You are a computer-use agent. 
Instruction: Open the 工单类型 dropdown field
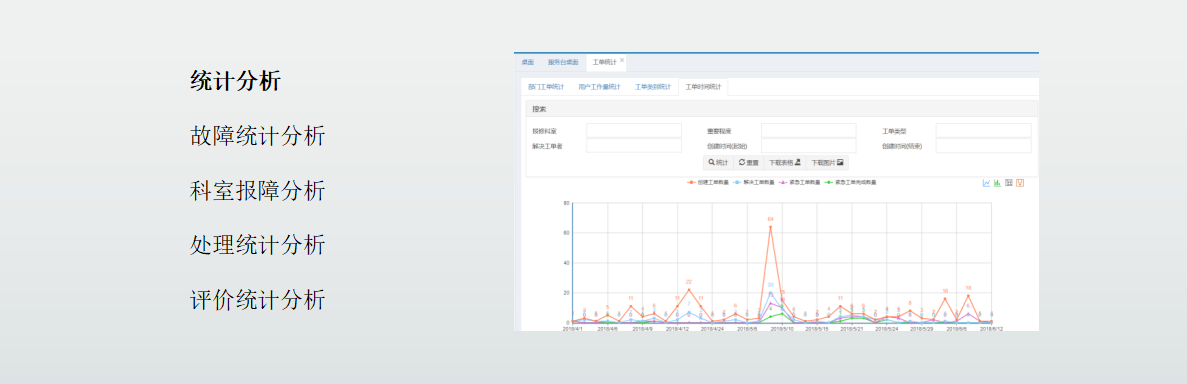pyautogui.click(x=983, y=131)
